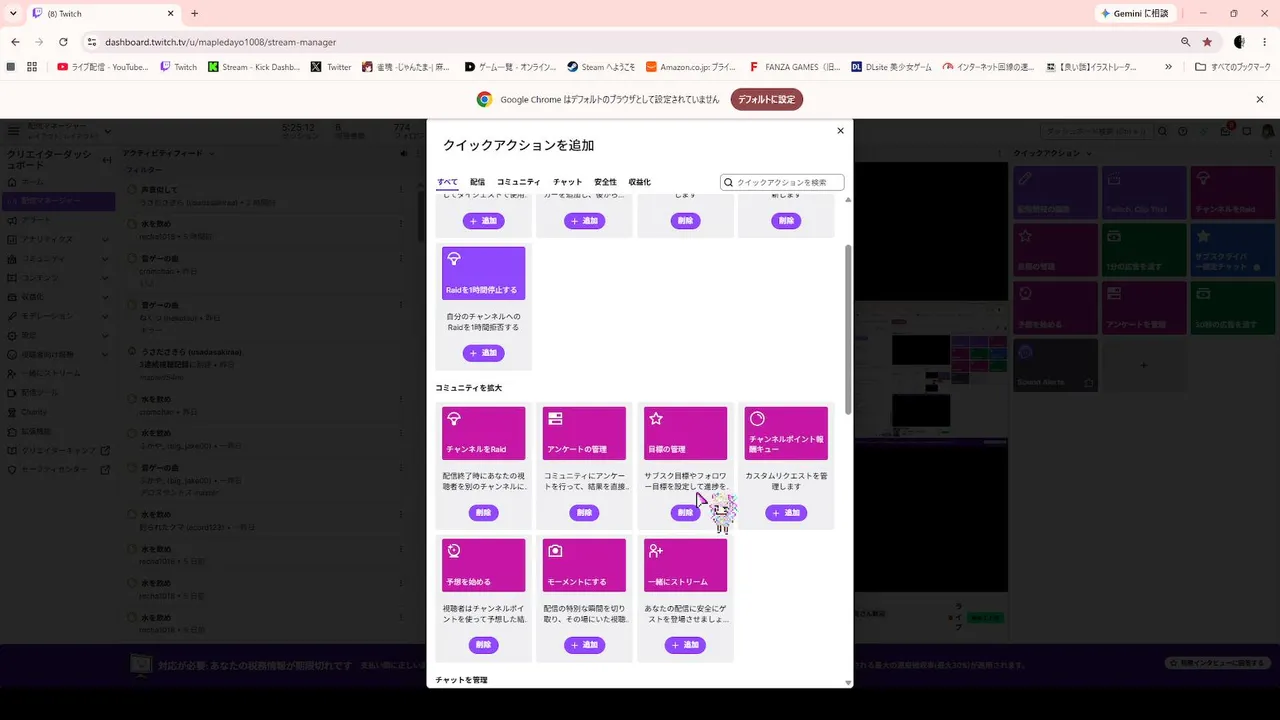Switch to the 収益化 tab
The width and height of the screenshot is (1280, 720).
coord(640,182)
